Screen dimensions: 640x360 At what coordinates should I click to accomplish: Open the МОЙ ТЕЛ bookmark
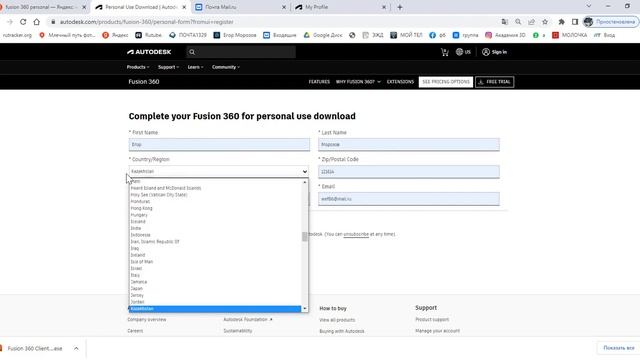tap(407, 35)
